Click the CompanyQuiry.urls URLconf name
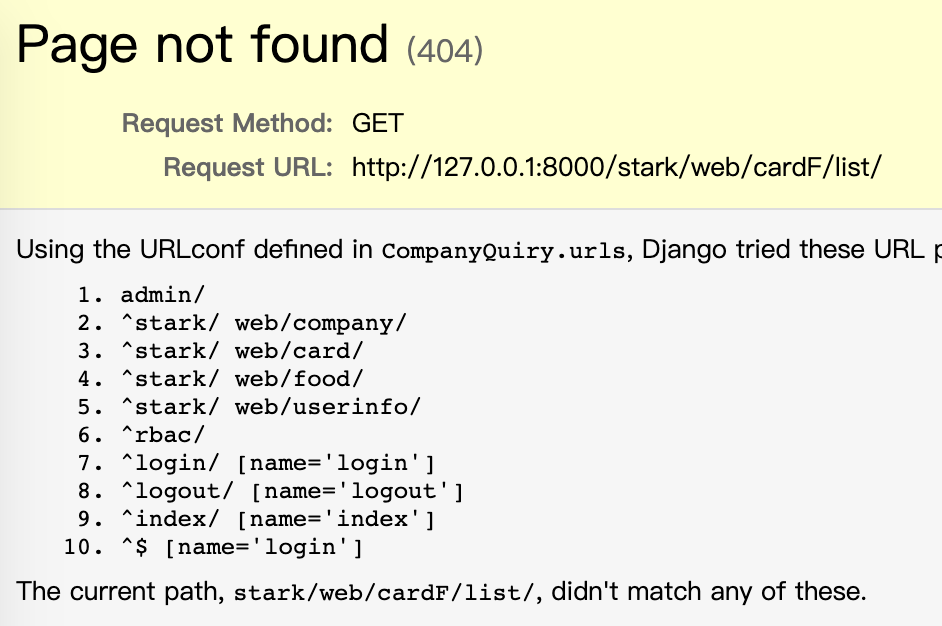This screenshot has width=942, height=626. pos(504,251)
